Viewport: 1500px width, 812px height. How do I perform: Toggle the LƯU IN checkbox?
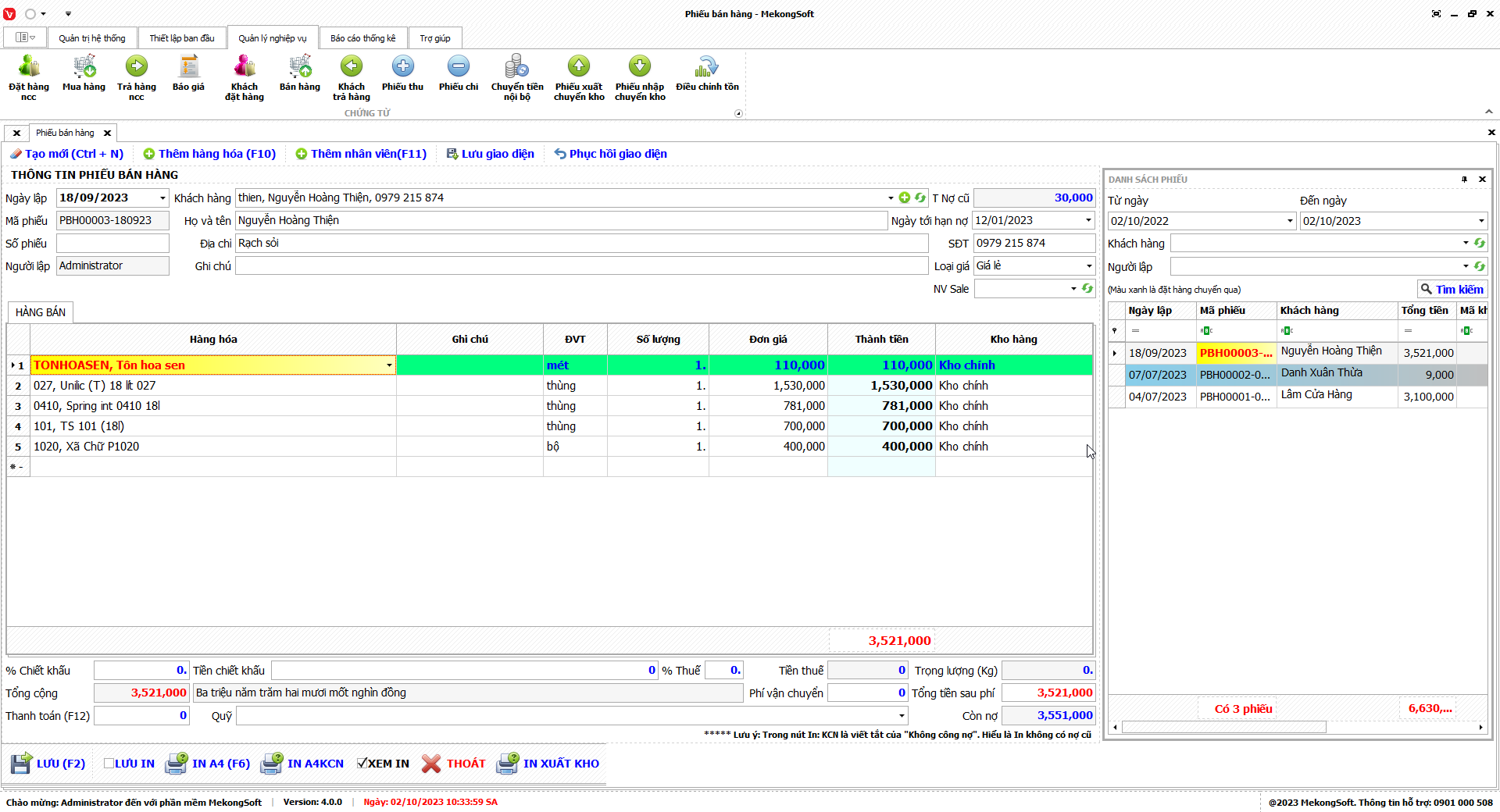tap(109, 764)
